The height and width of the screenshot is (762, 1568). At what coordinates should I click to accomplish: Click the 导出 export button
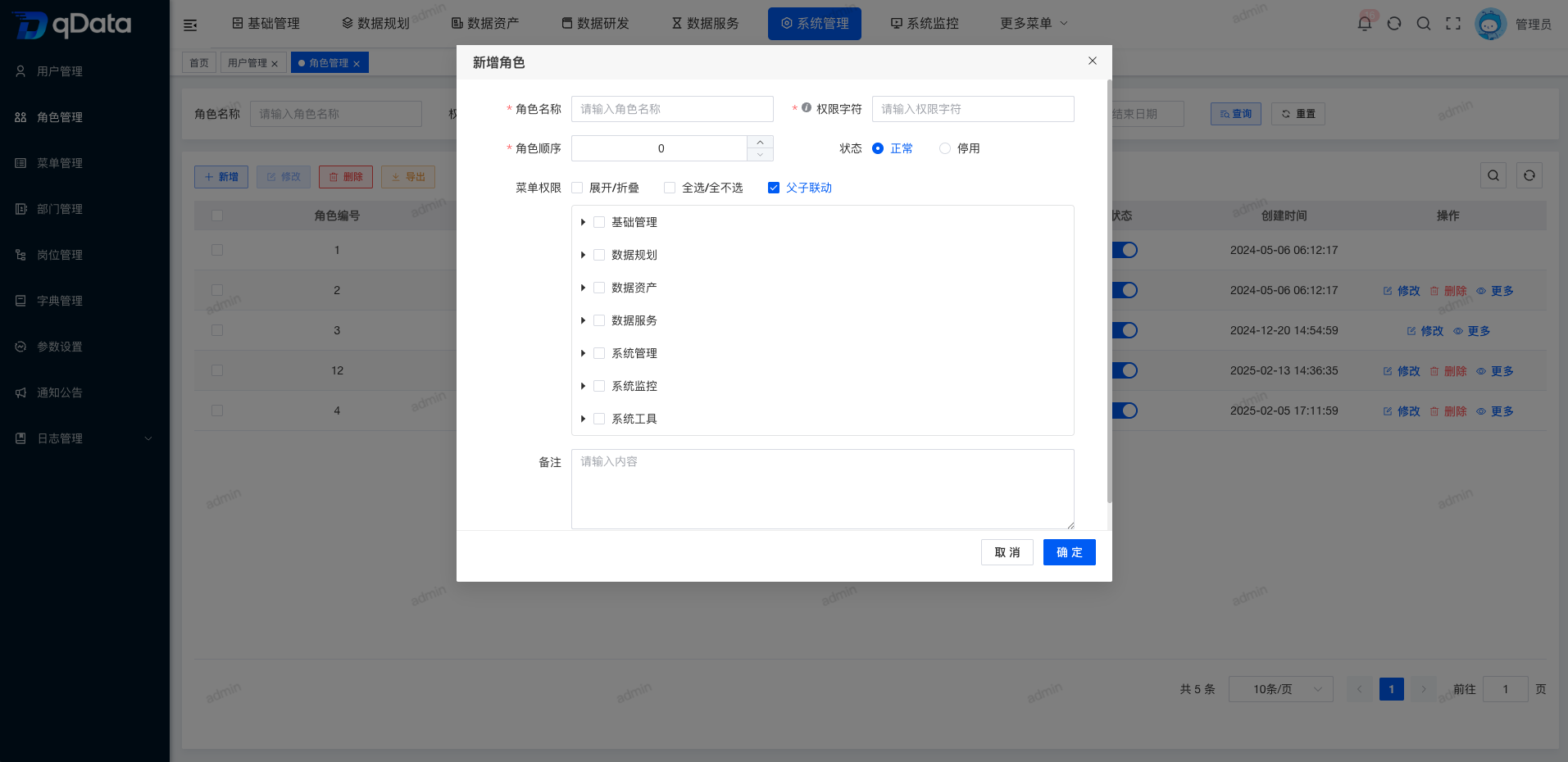pyautogui.click(x=408, y=177)
